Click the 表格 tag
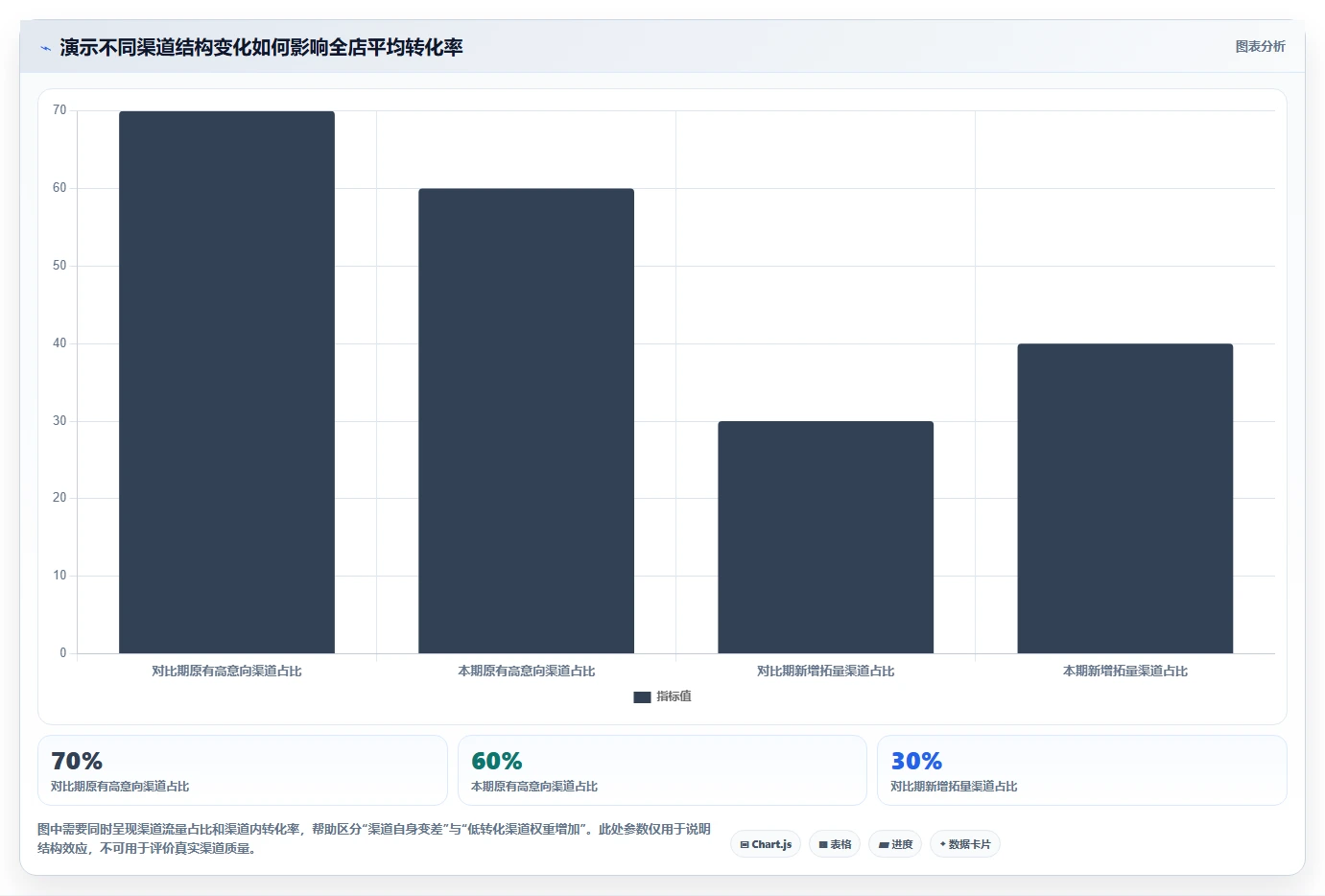Viewport: 1325px width, 896px height. pyautogui.click(x=835, y=844)
